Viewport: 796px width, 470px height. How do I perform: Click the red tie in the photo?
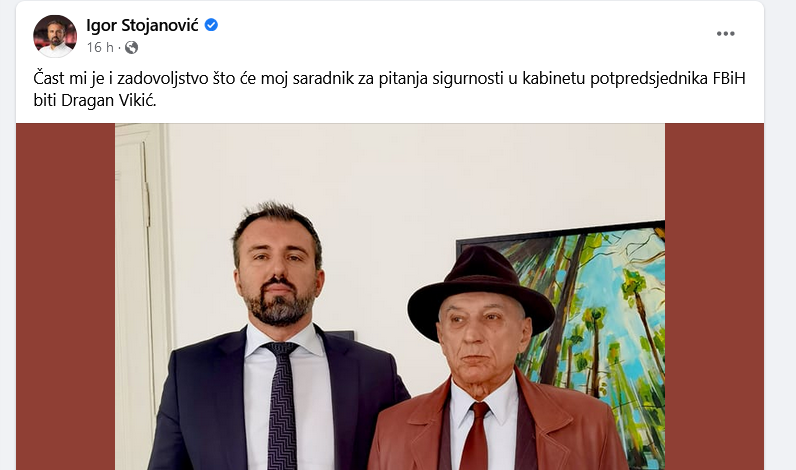pyautogui.click(x=475, y=437)
